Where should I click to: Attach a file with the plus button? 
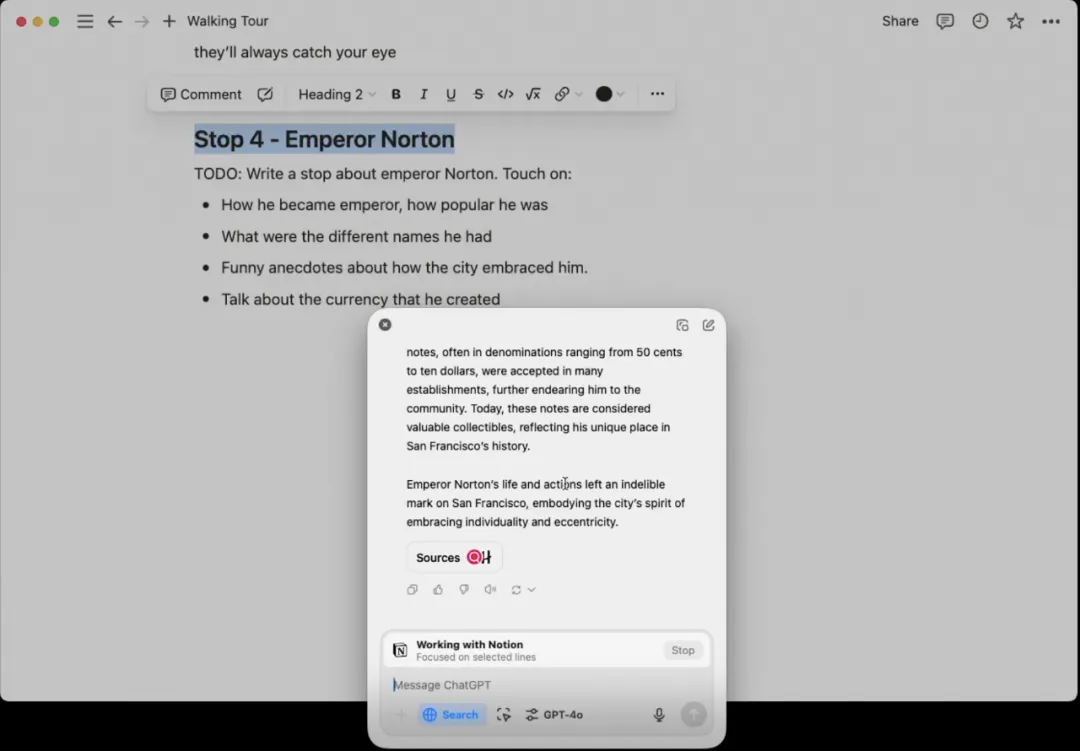click(x=401, y=714)
